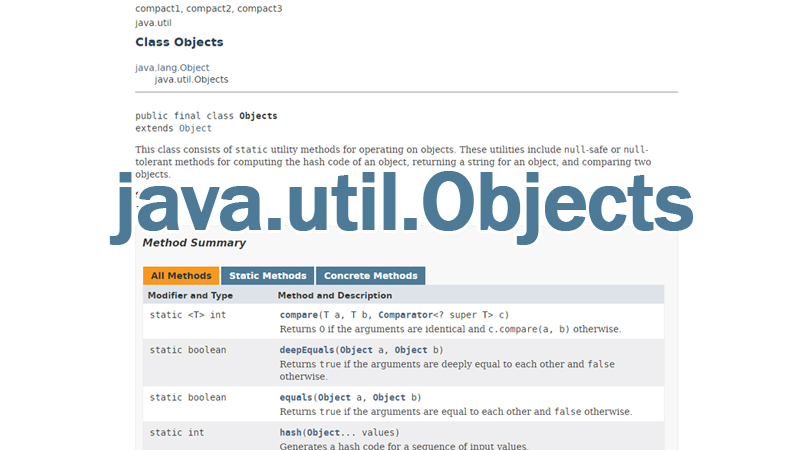Click the Object link after 'extends'
This screenshot has height=450, width=800.
click(195, 128)
